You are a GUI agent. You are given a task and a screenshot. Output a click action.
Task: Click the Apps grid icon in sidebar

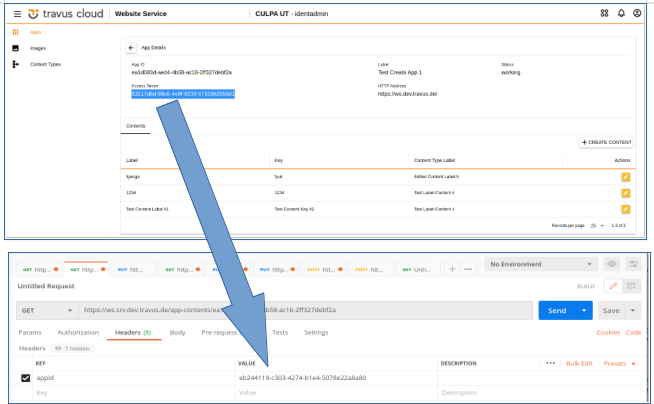[15, 32]
